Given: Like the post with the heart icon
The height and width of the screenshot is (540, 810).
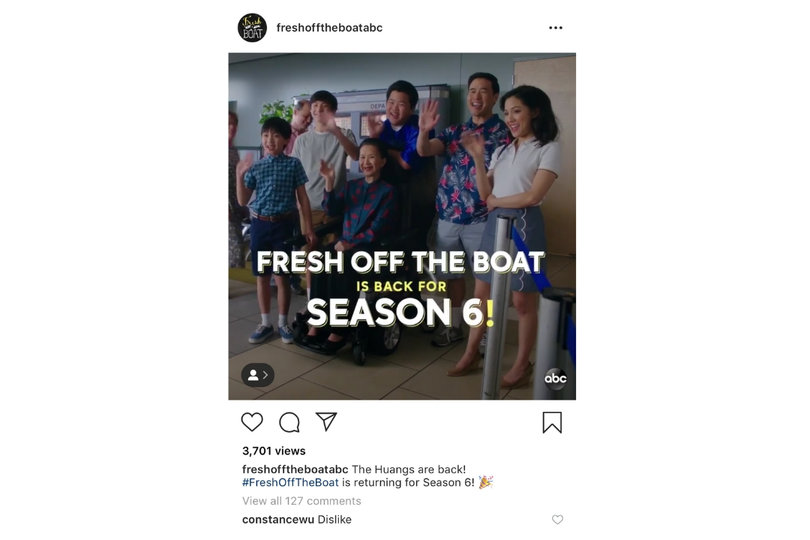Looking at the screenshot, I should (252, 422).
